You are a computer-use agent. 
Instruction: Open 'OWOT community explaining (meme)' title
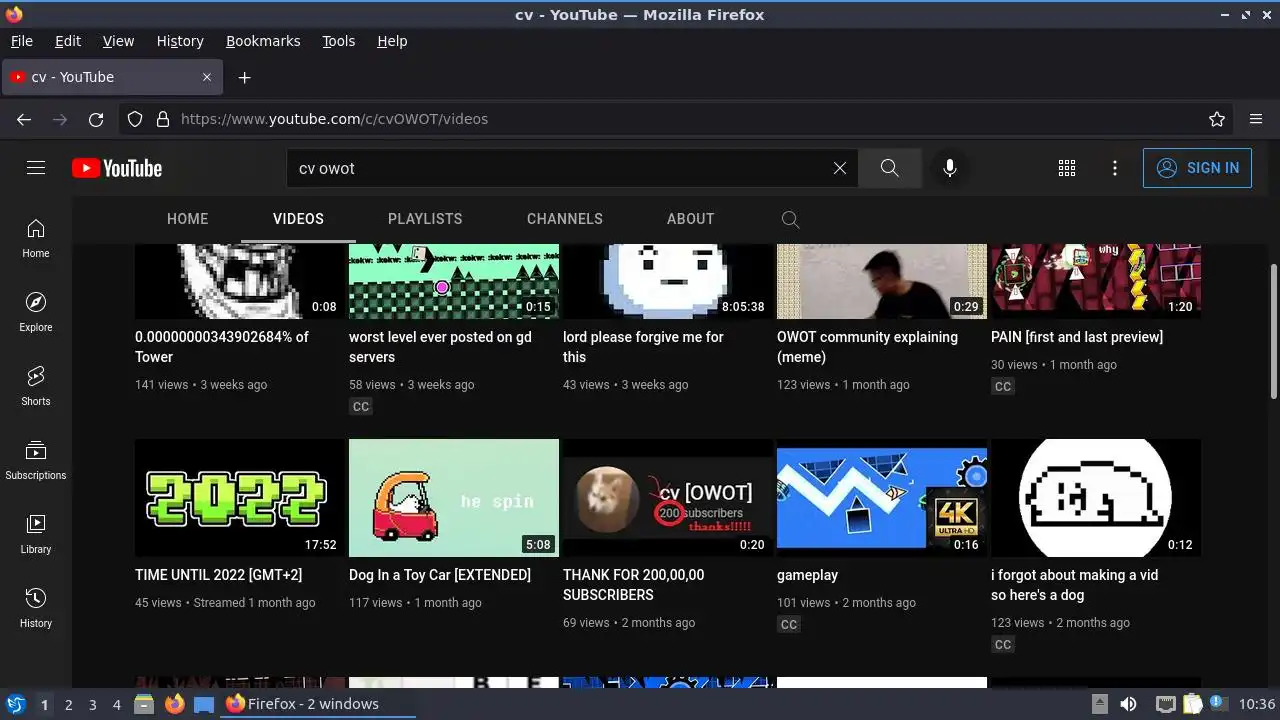tap(867, 347)
